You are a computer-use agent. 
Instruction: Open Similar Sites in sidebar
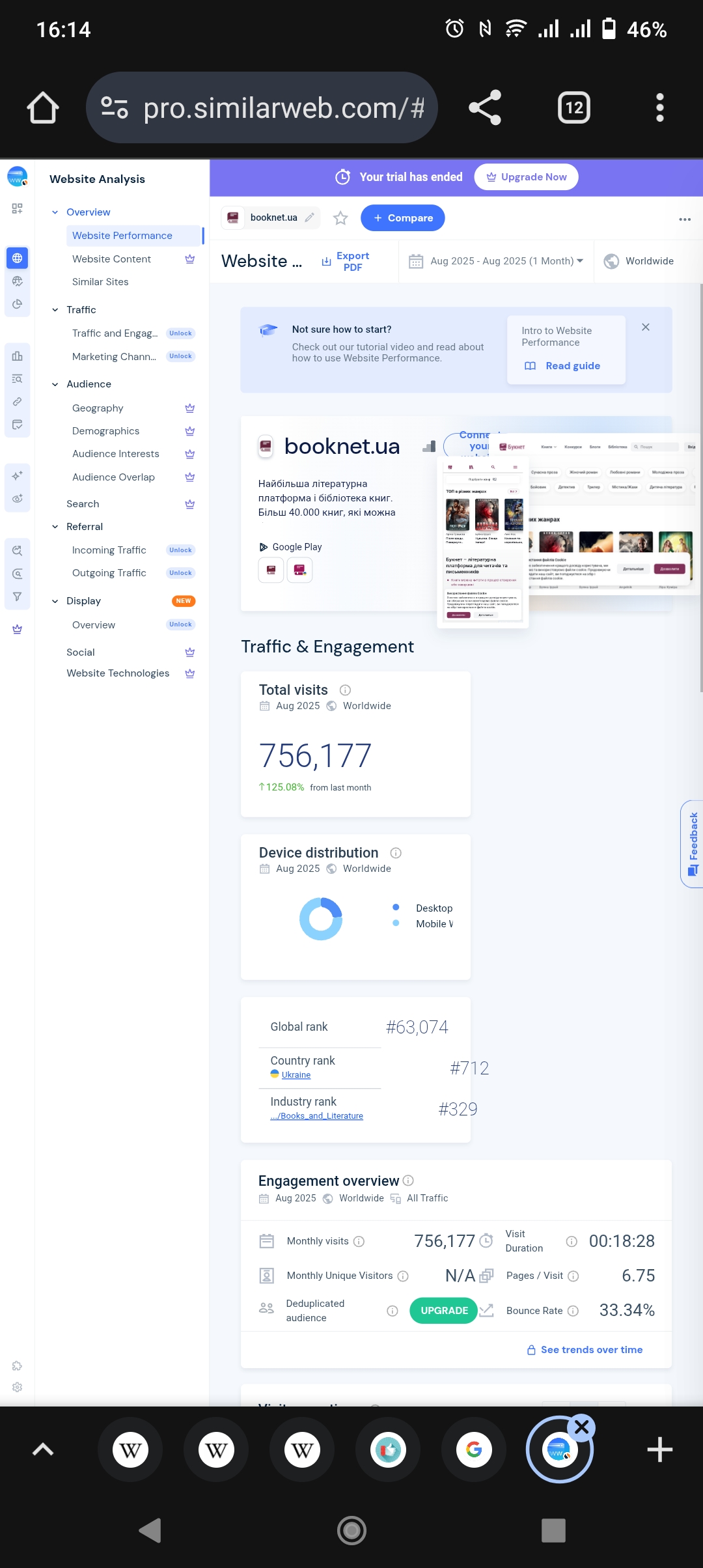click(100, 282)
